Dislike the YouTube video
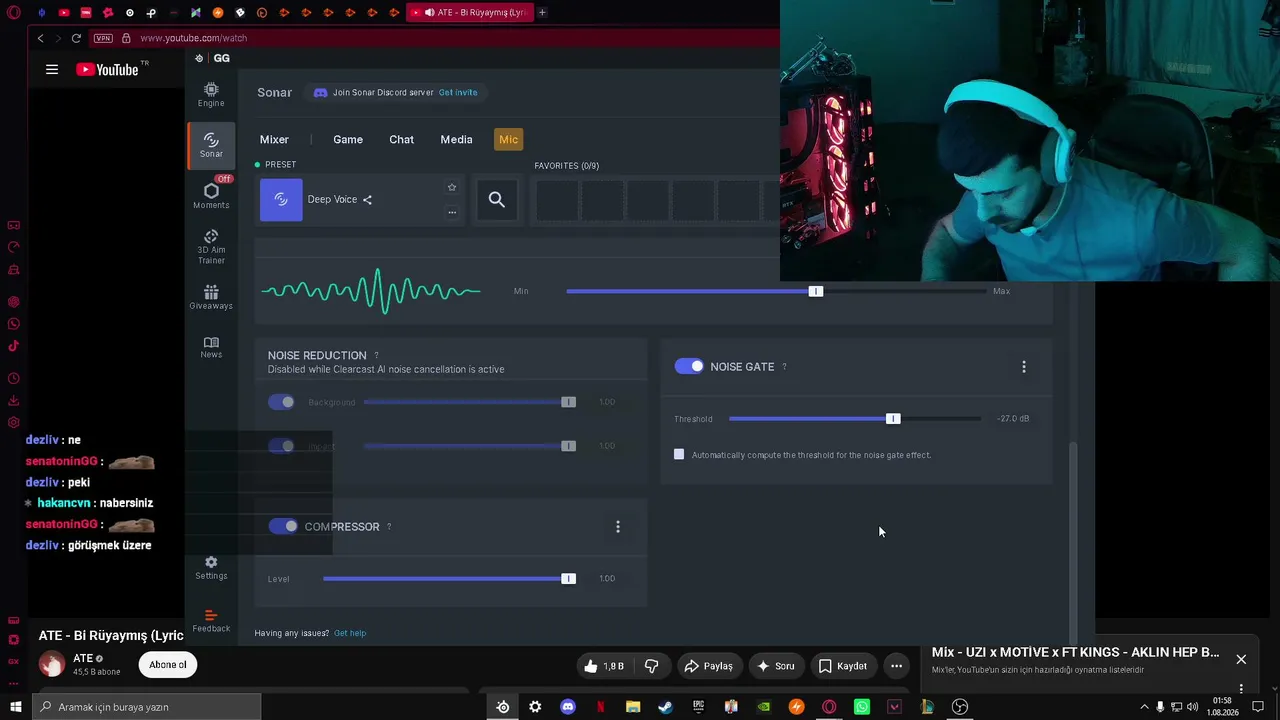 (x=652, y=666)
